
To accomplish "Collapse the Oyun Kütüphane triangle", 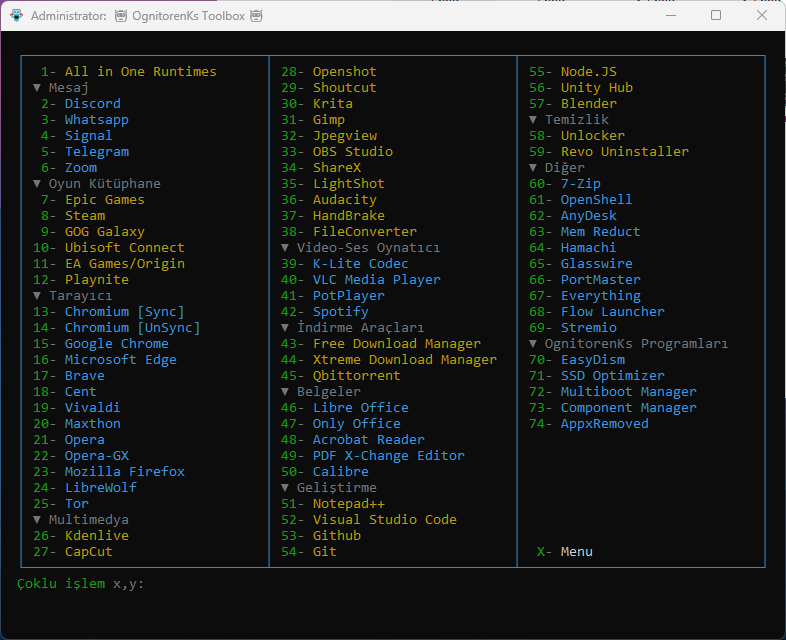I will (37, 184).
